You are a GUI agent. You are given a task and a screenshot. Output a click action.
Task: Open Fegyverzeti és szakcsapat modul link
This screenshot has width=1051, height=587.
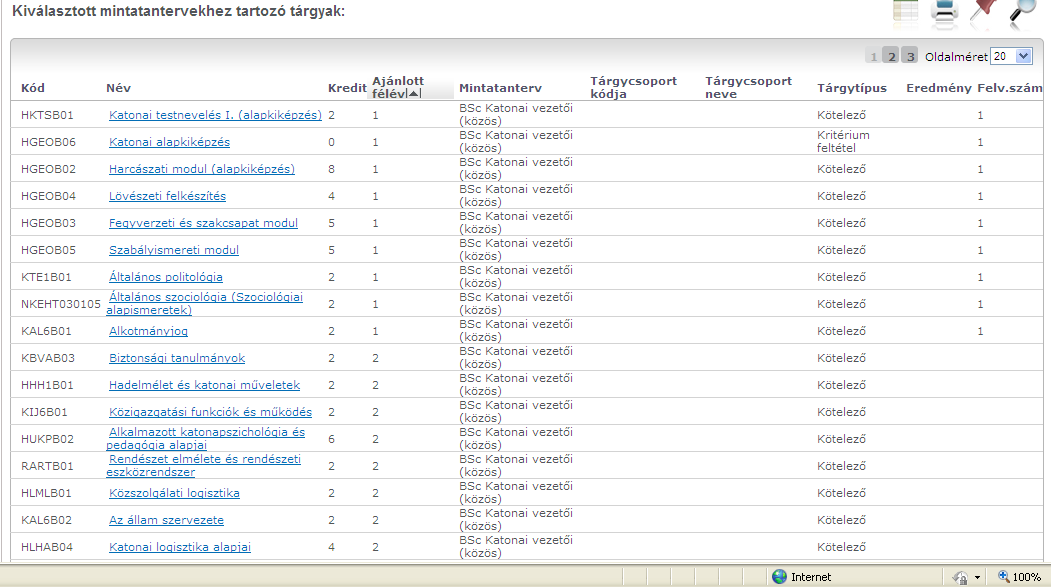click(203, 222)
